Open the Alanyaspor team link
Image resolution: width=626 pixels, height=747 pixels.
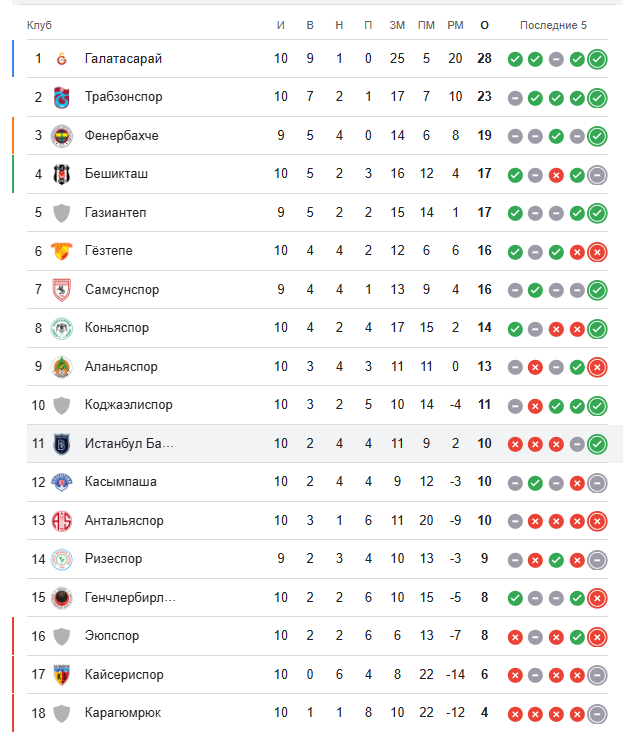pyautogui.click(x=121, y=367)
